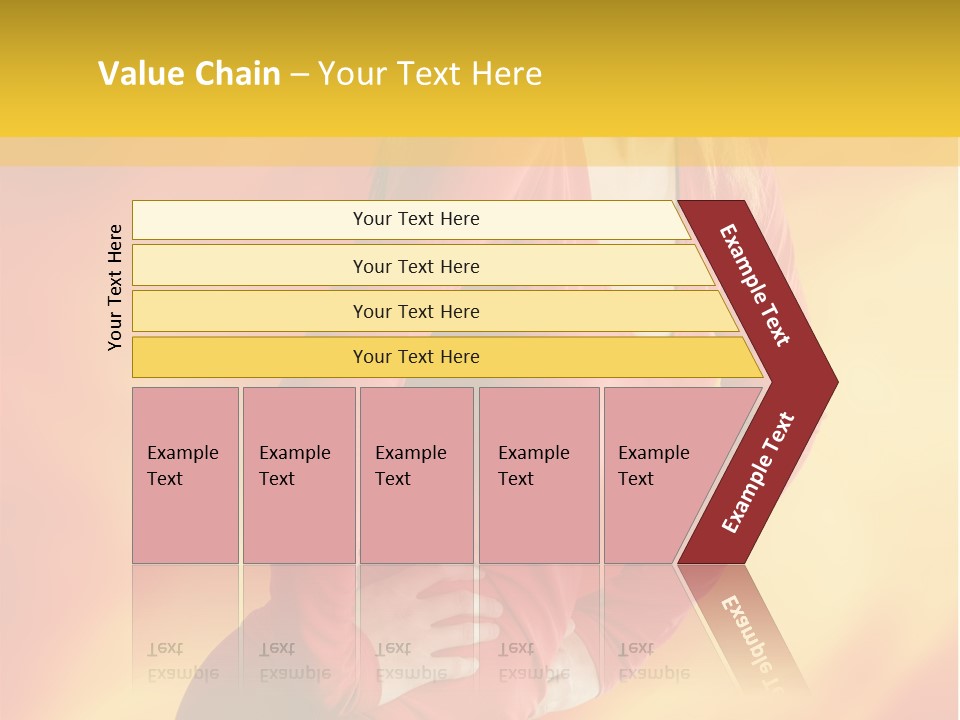Select the darkest yellow 'Your Text Here' bar

[415, 357]
